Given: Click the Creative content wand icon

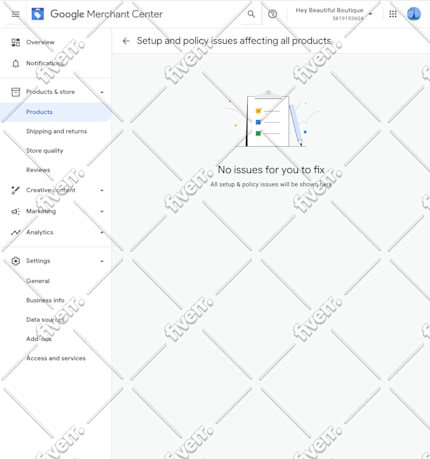Looking at the screenshot, I should 16,190.
